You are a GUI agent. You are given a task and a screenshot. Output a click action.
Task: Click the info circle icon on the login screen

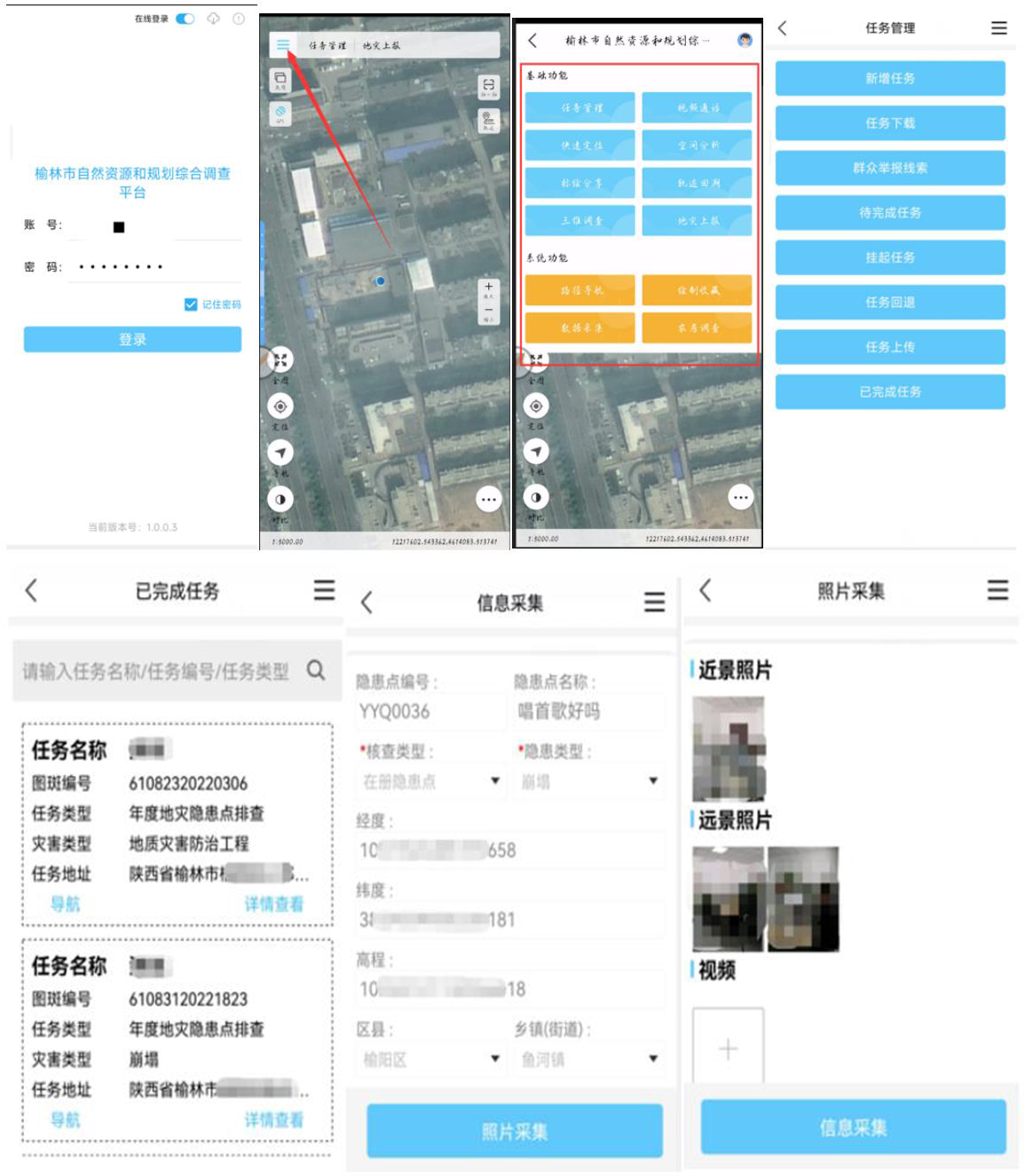(238, 19)
